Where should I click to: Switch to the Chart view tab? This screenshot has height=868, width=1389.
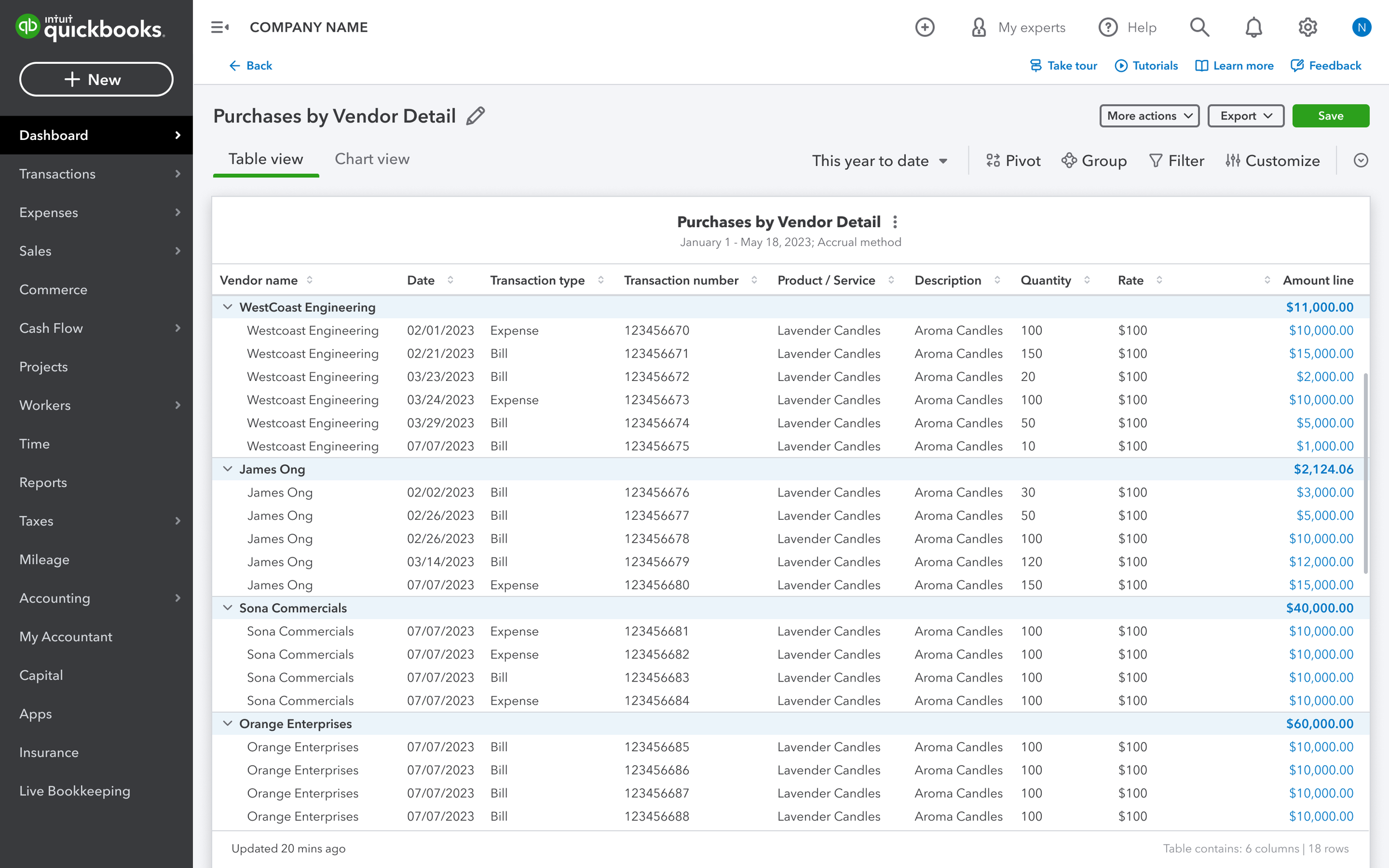pyautogui.click(x=372, y=159)
